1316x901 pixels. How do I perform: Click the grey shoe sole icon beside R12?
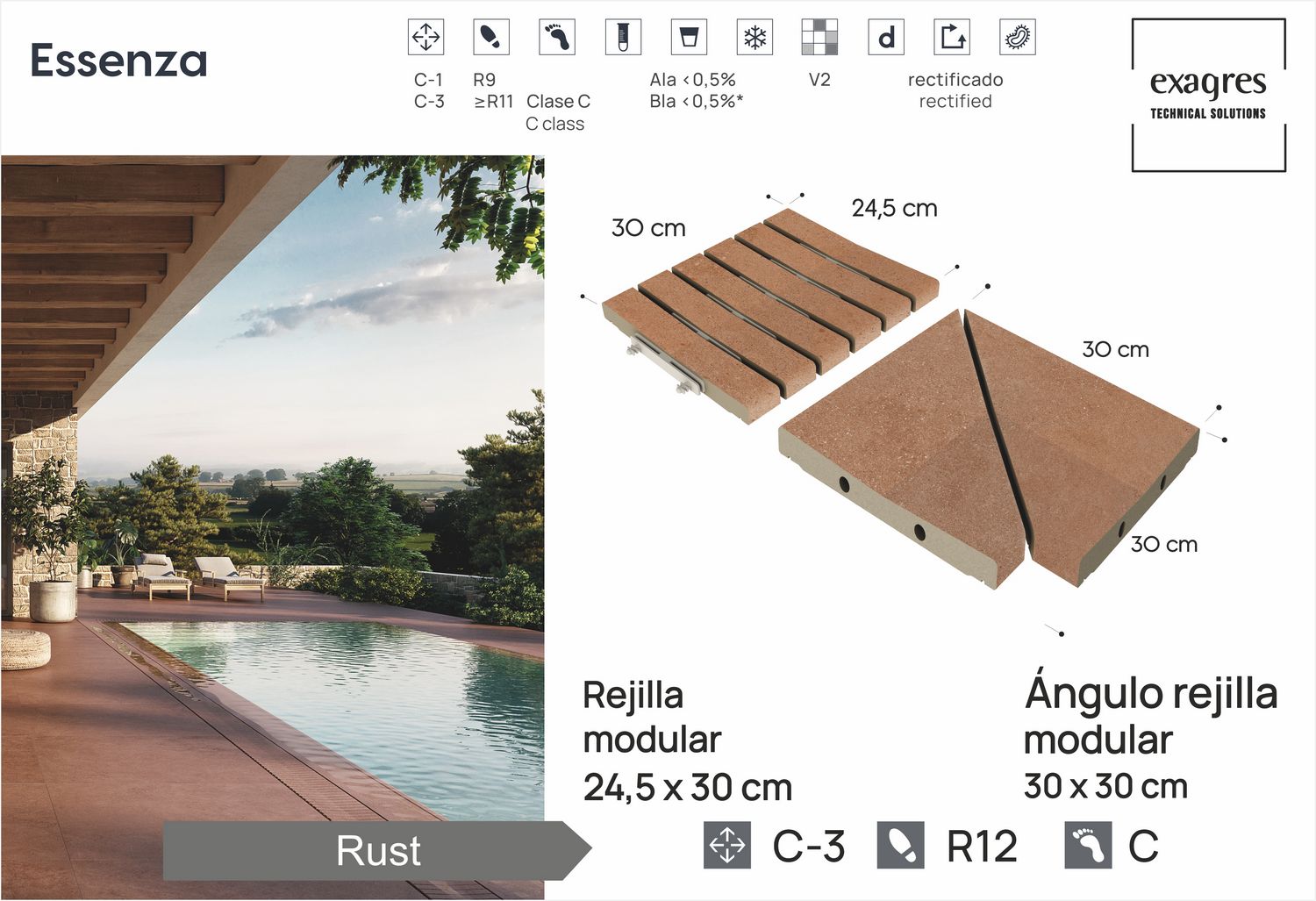click(901, 846)
